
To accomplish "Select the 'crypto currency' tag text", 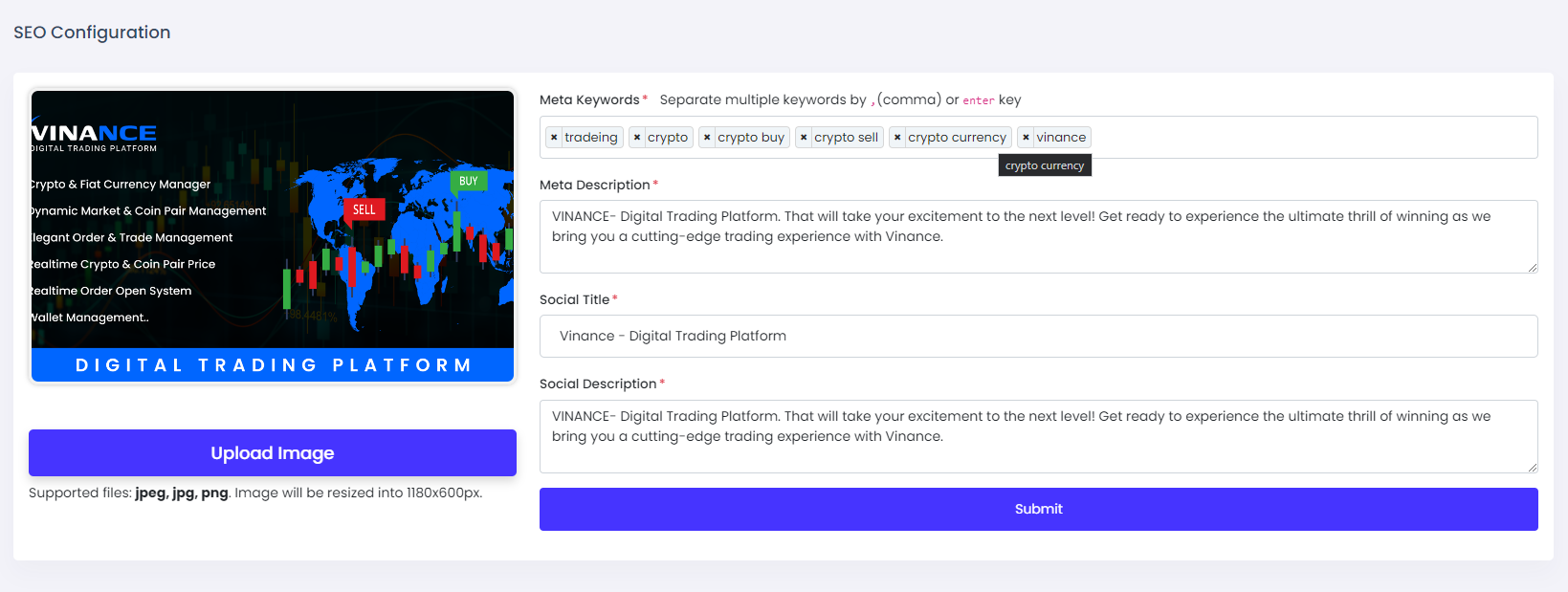I will (957, 138).
